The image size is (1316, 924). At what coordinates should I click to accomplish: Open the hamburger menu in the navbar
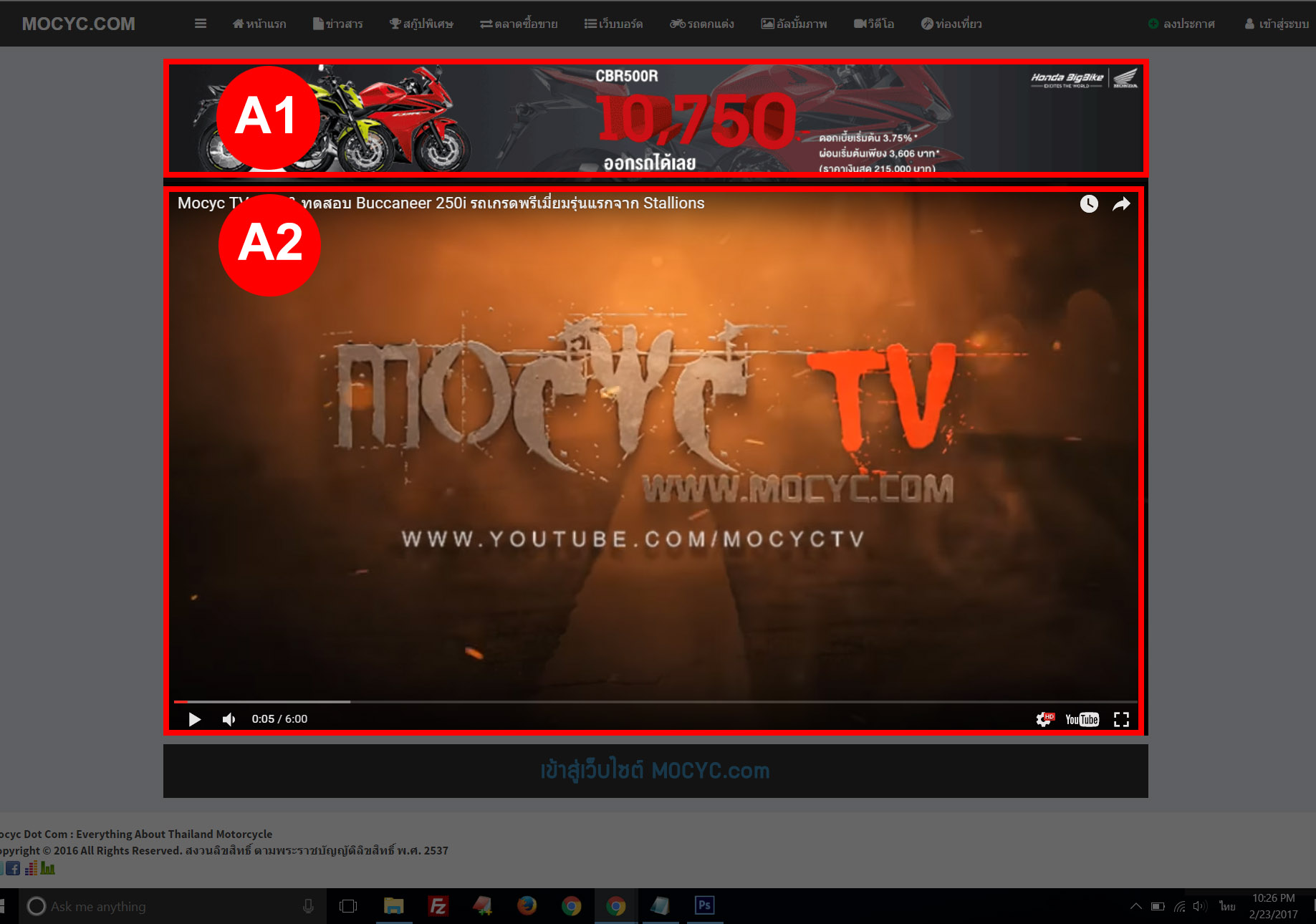(201, 24)
